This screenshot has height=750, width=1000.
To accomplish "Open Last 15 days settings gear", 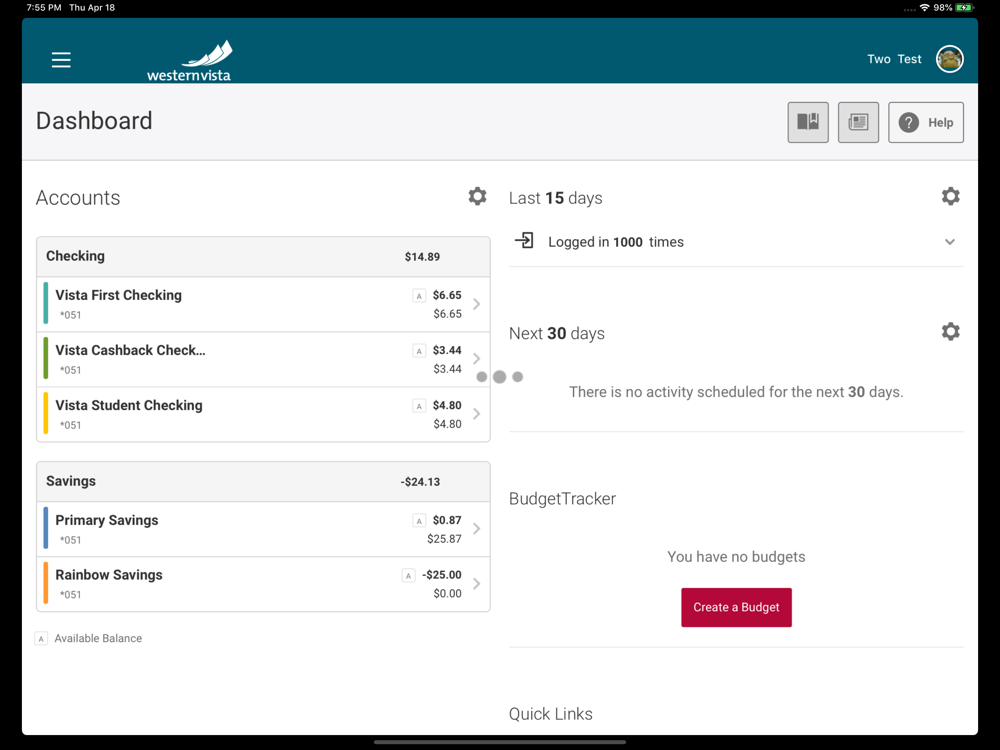I will click(x=950, y=196).
